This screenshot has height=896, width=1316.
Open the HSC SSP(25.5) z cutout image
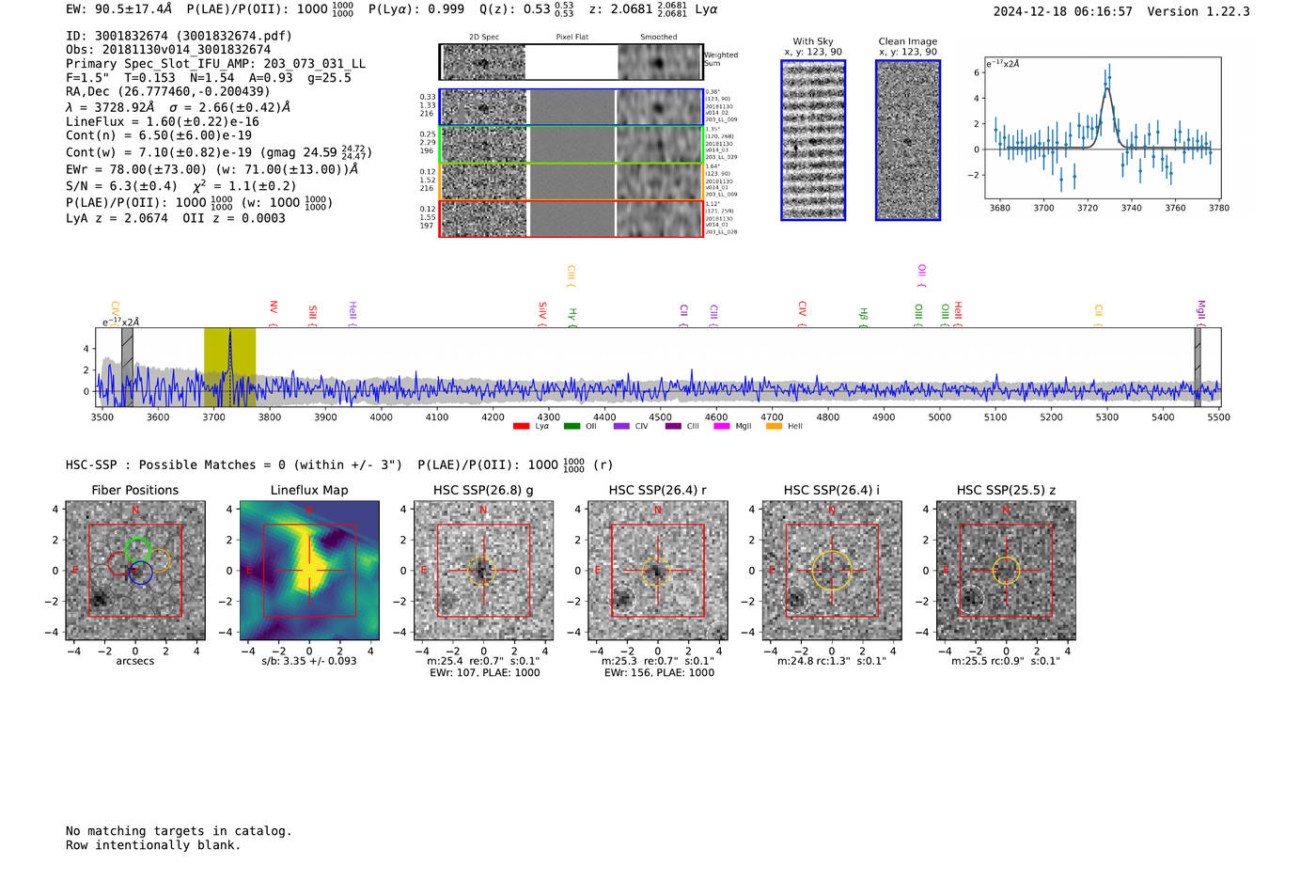(x=1006, y=571)
